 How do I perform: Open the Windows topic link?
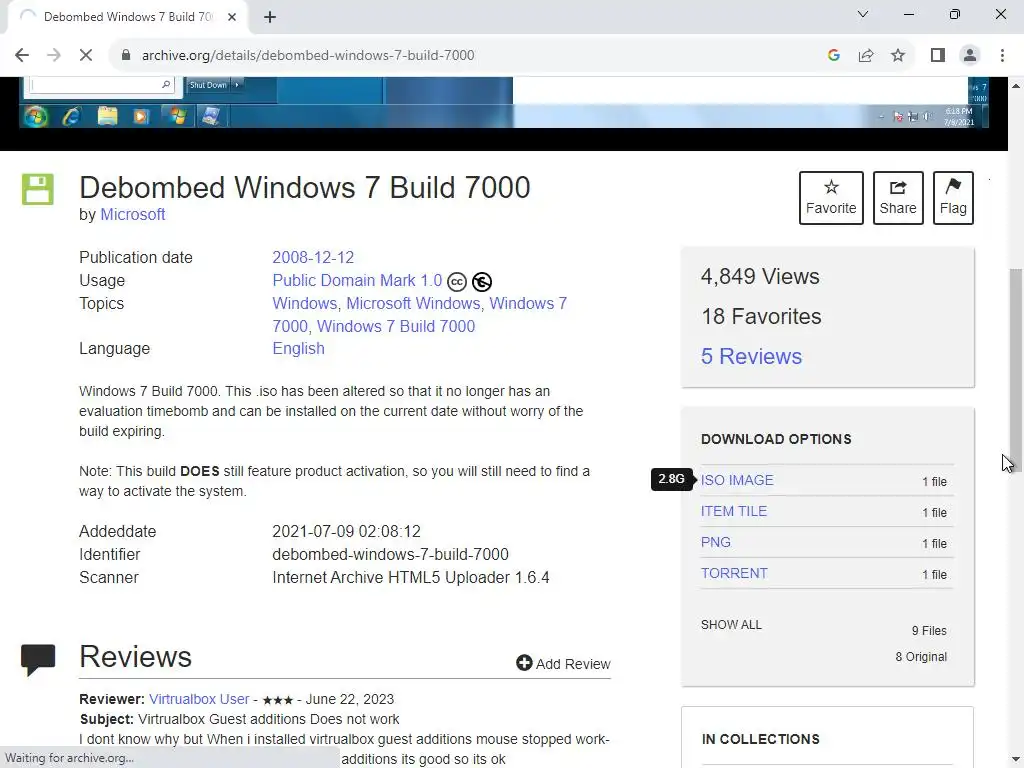click(x=304, y=303)
